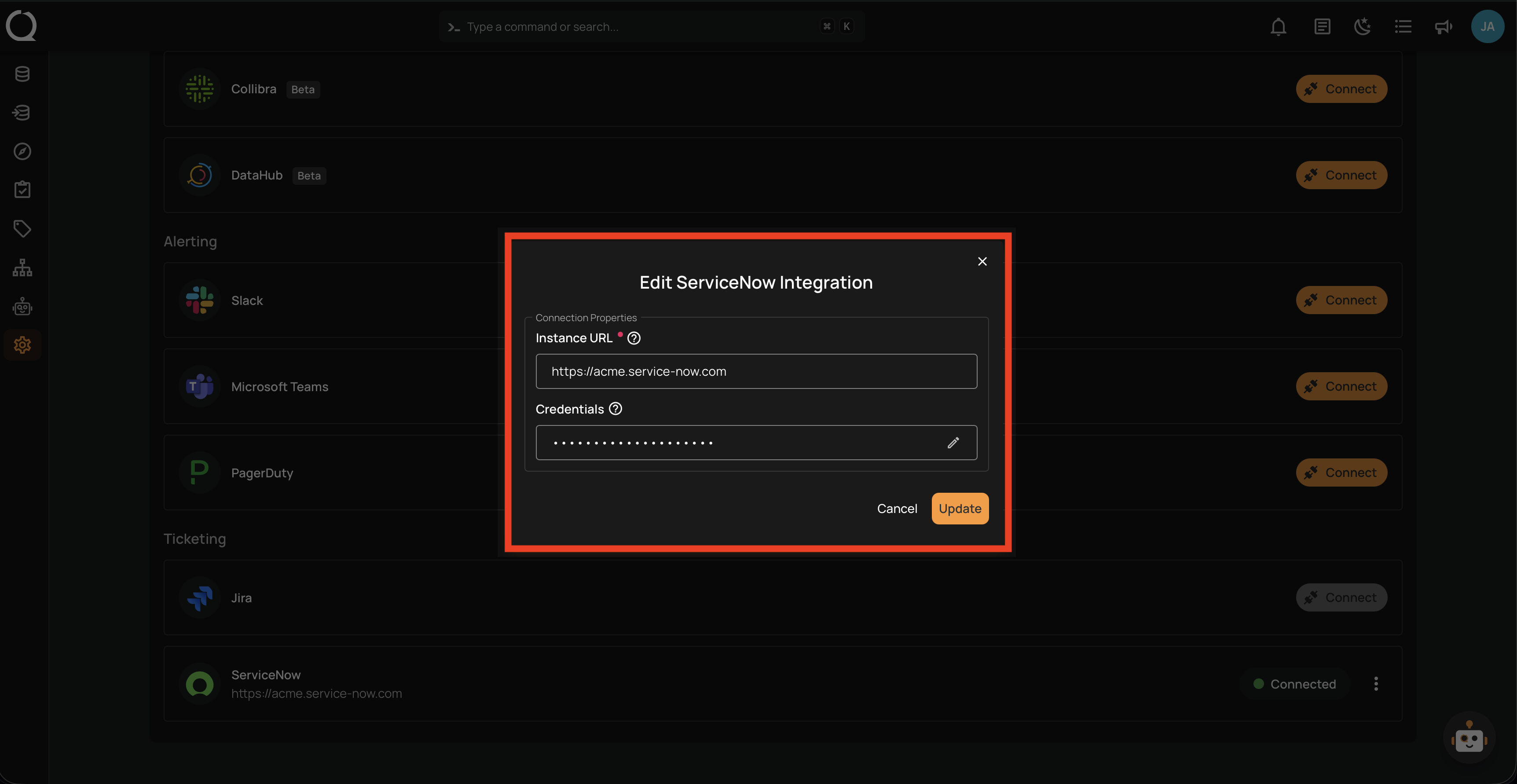The height and width of the screenshot is (784, 1517).
Task: Click the Update button in the dialog
Action: 960,508
